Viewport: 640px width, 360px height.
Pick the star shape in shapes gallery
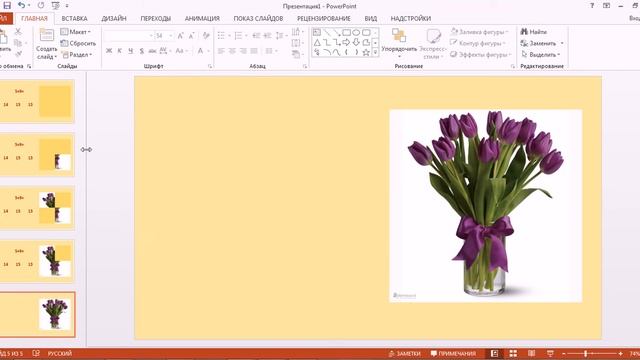[366, 52]
